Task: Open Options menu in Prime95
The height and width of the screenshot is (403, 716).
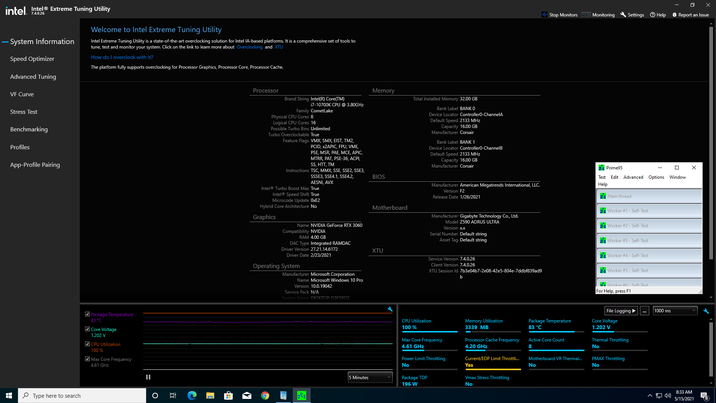Action: (656, 177)
